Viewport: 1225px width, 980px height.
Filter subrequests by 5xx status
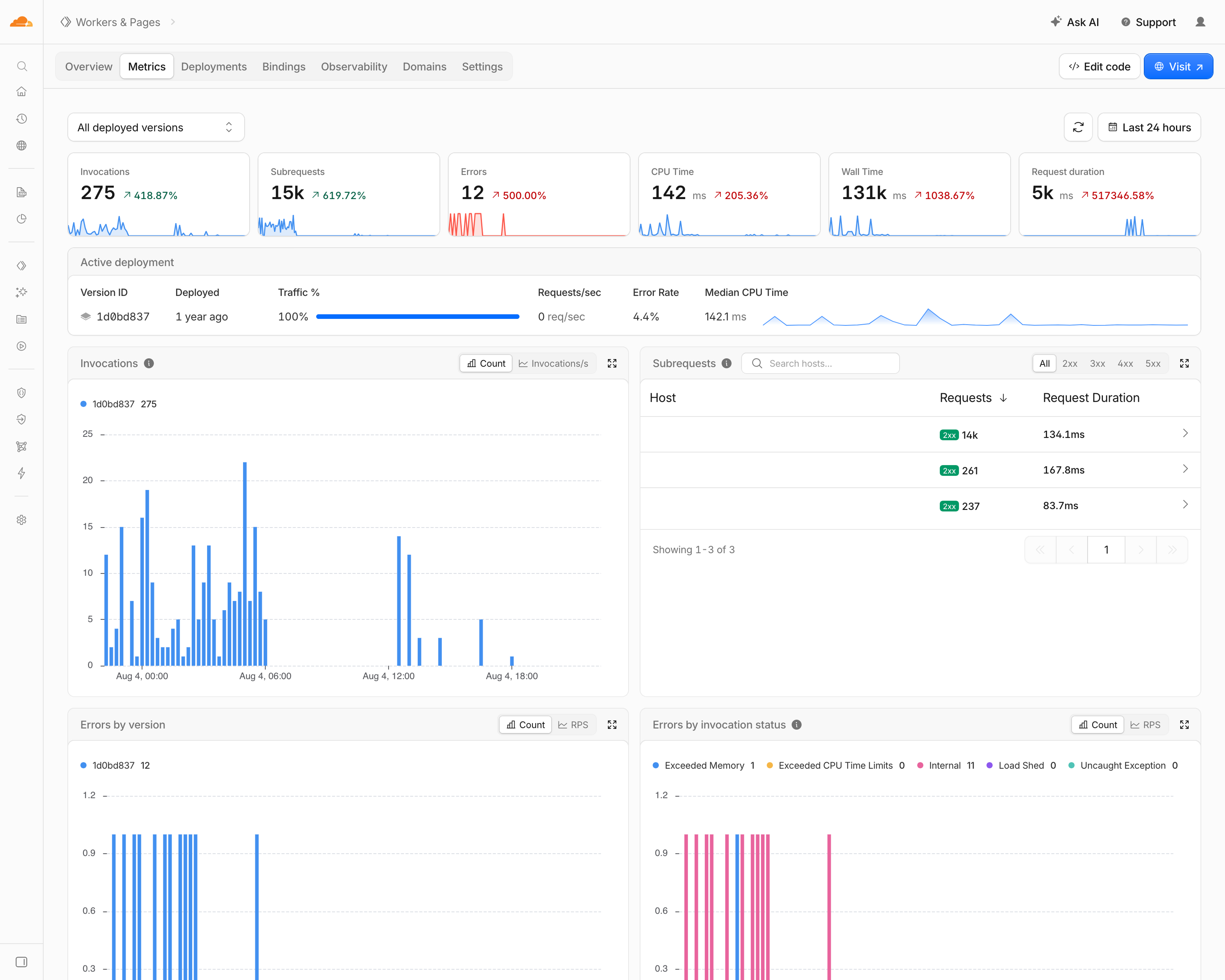point(1153,364)
